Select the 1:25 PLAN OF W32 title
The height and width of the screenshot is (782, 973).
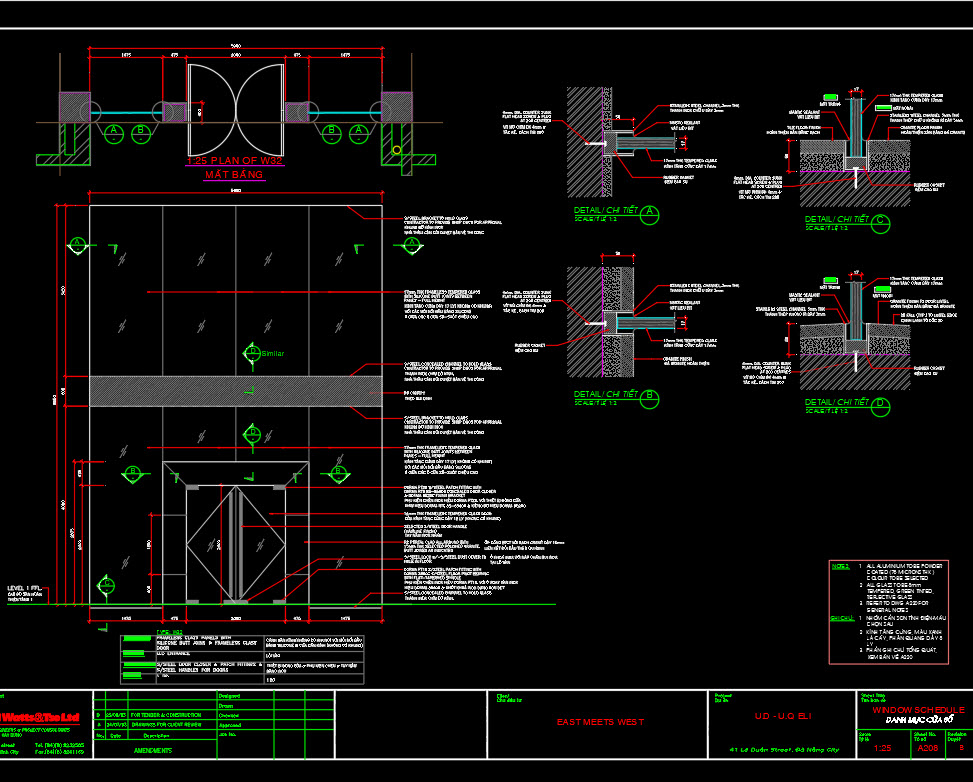point(235,161)
